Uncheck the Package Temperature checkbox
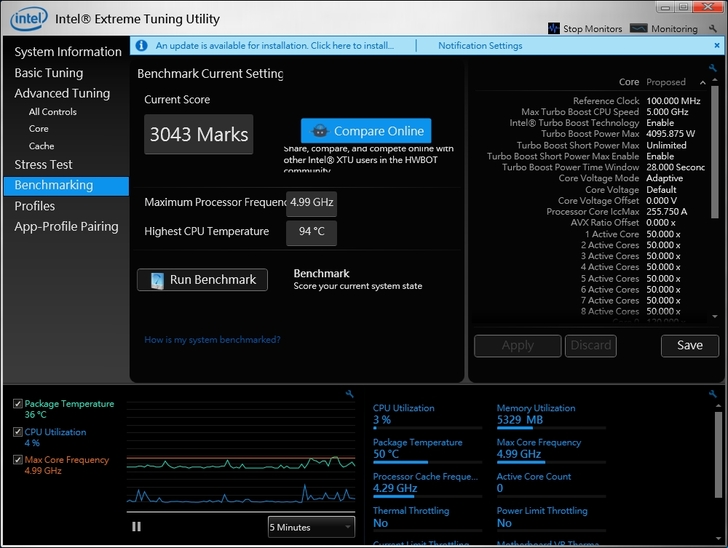This screenshot has width=728, height=548. tap(18, 404)
